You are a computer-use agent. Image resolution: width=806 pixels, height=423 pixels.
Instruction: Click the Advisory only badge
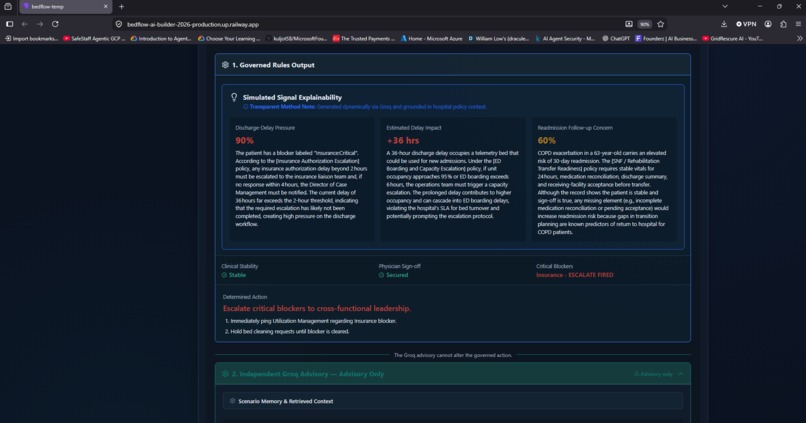(x=653, y=374)
